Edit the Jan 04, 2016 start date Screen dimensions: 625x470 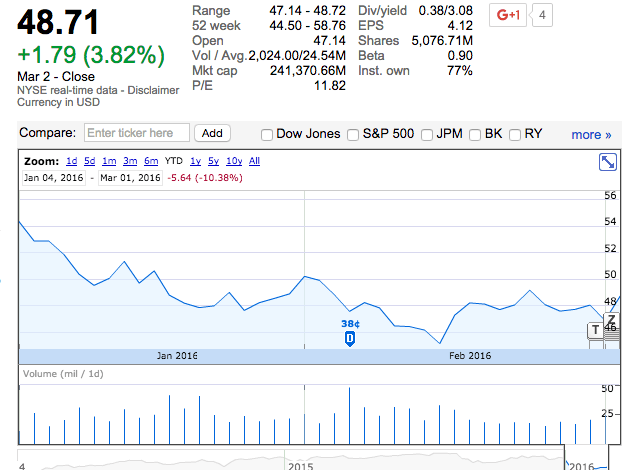[x=53, y=178]
